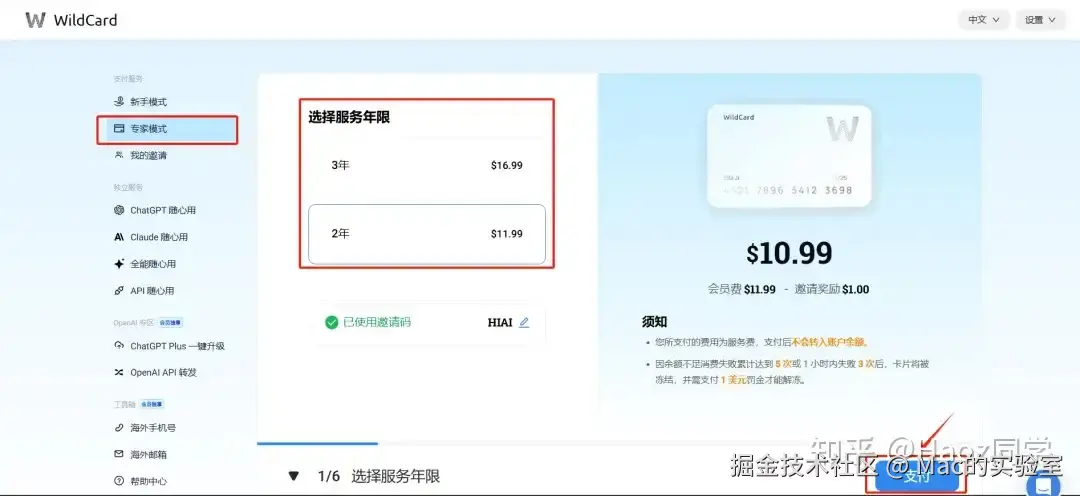Click the ChatGPT Plus upgrade icon
The image size is (1080, 496).
(118, 346)
